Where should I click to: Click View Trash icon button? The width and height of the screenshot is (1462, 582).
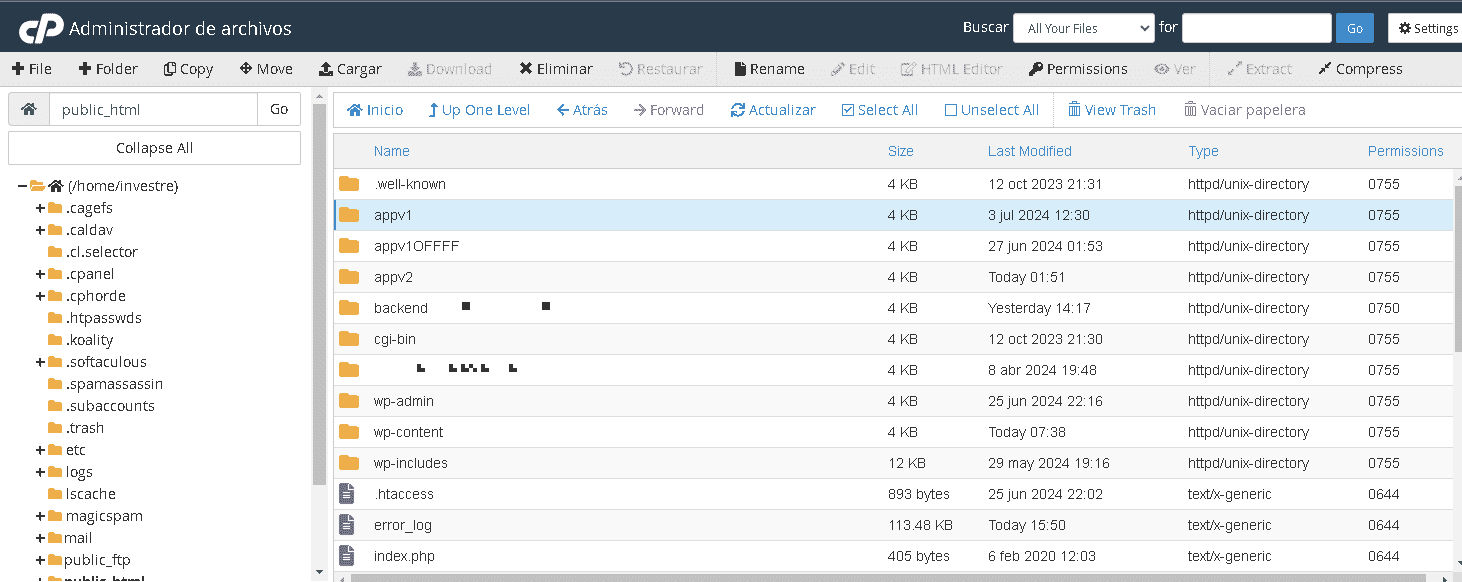coord(1111,110)
